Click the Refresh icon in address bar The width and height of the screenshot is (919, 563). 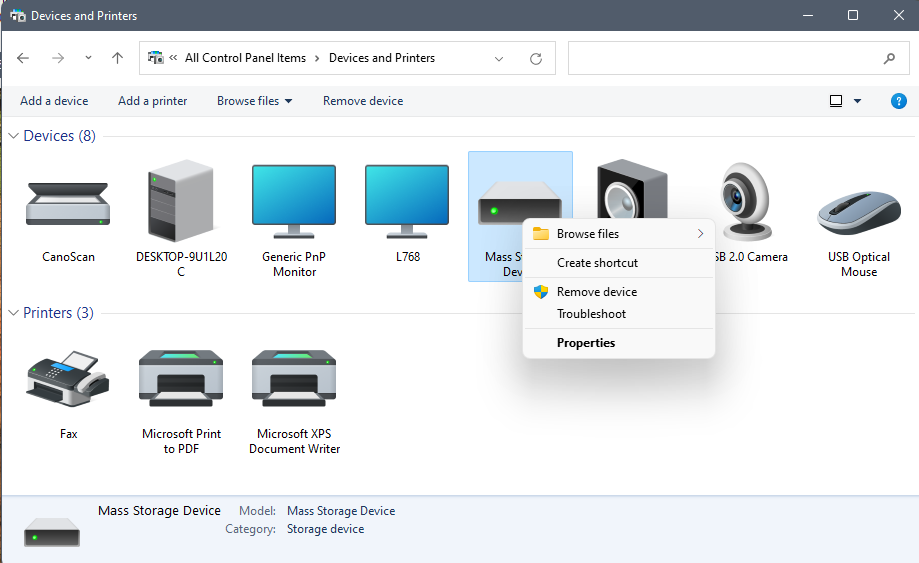(536, 59)
